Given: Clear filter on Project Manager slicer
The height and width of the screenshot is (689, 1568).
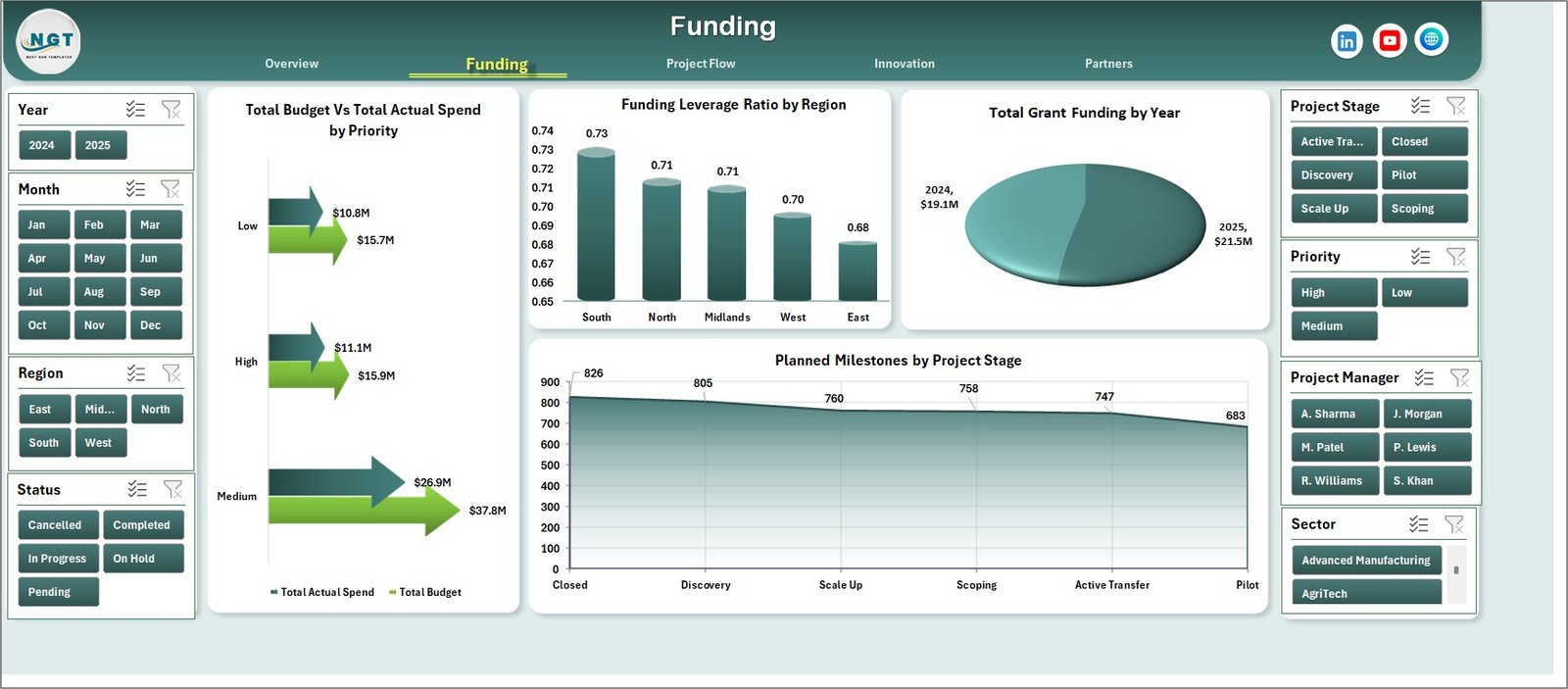Looking at the screenshot, I should (1459, 377).
